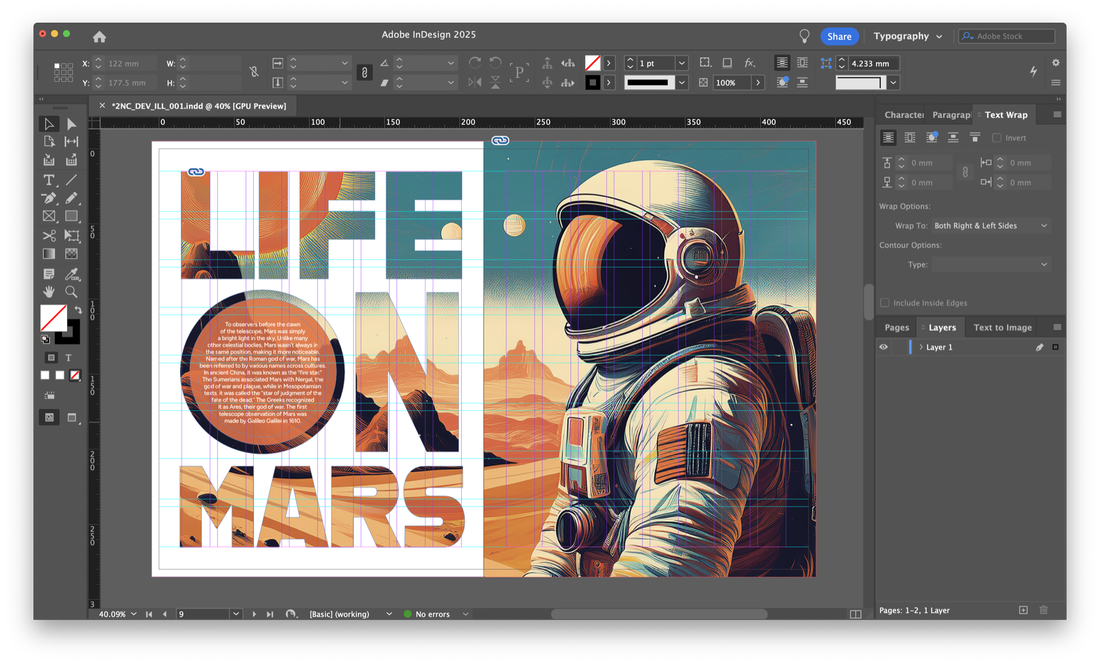Select the Free Transform tool
The image size is (1100, 664).
(x=72, y=236)
